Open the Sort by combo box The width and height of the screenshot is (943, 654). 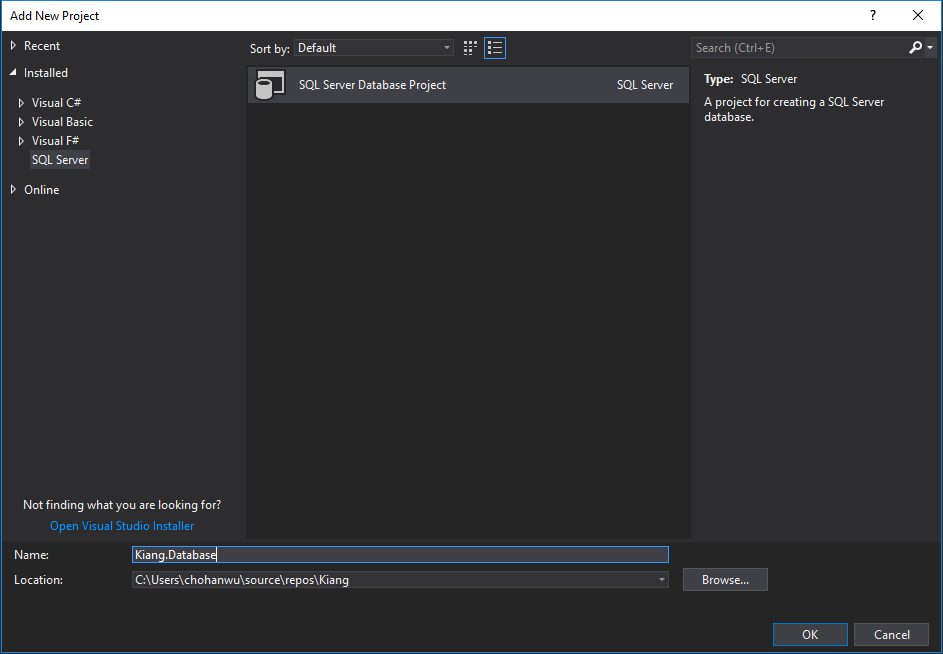[373, 47]
